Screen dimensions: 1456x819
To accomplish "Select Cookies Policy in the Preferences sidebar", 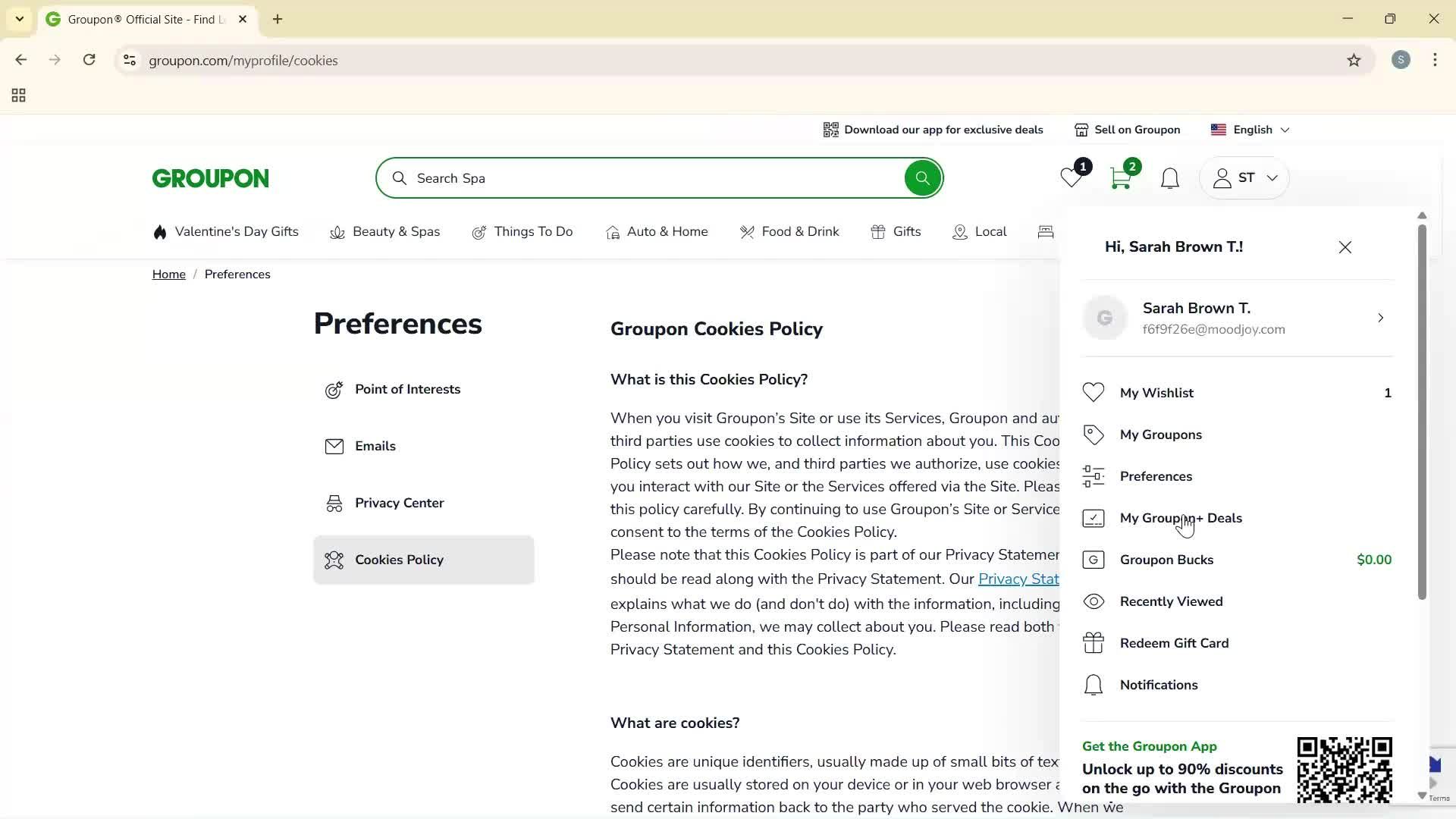I will [x=399, y=560].
